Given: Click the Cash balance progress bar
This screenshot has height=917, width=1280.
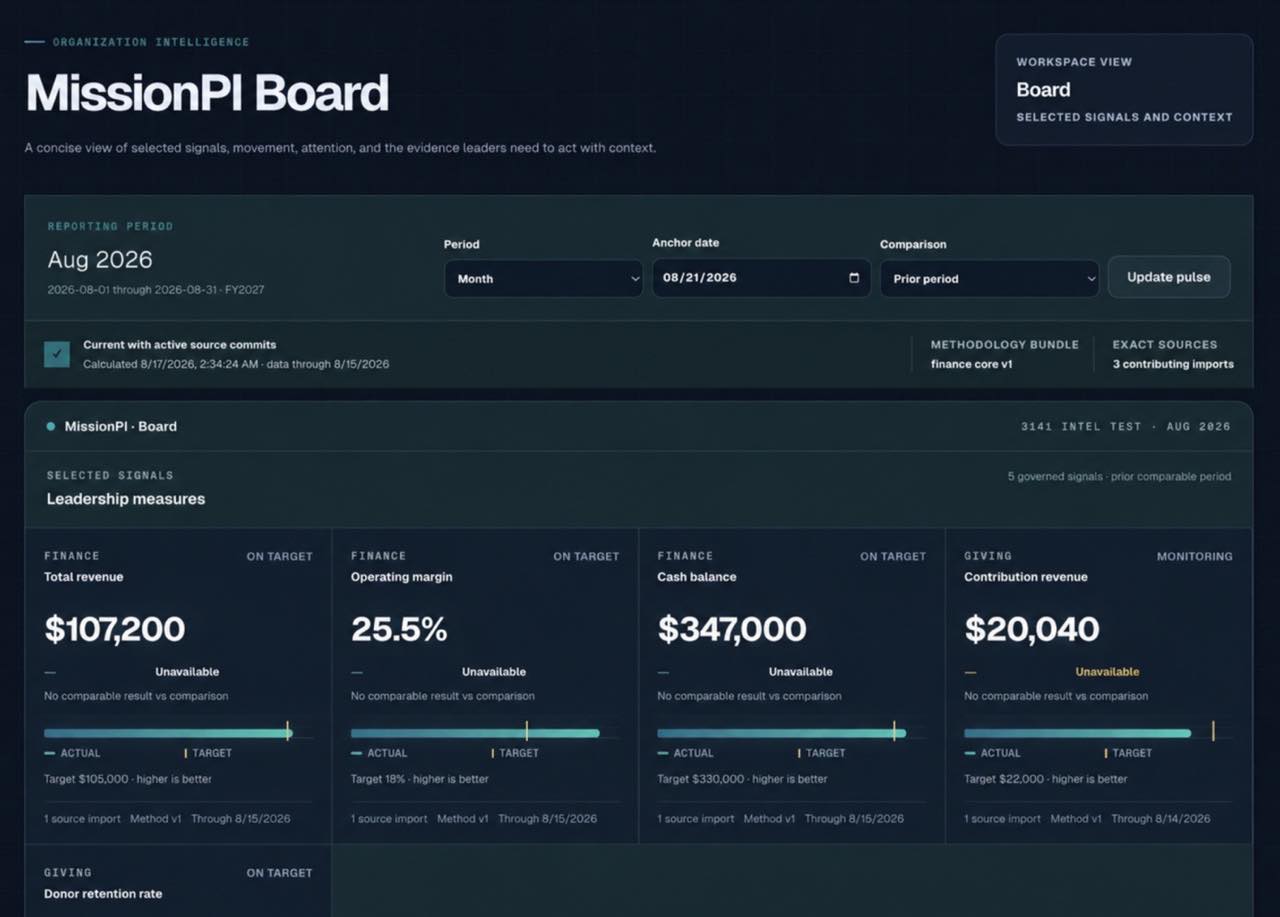Looking at the screenshot, I should click(x=781, y=733).
